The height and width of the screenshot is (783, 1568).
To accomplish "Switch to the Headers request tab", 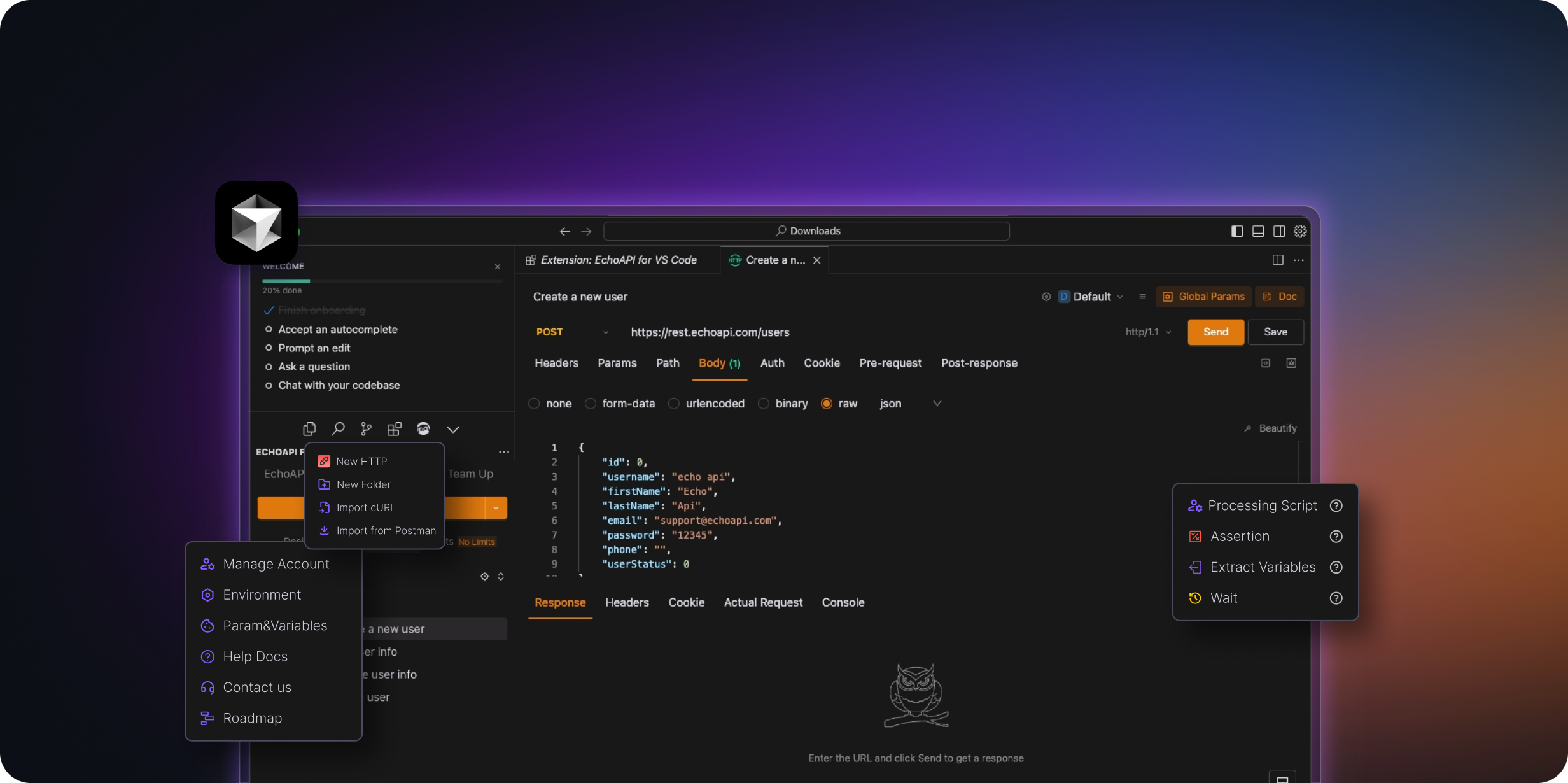I will tap(556, 363).
